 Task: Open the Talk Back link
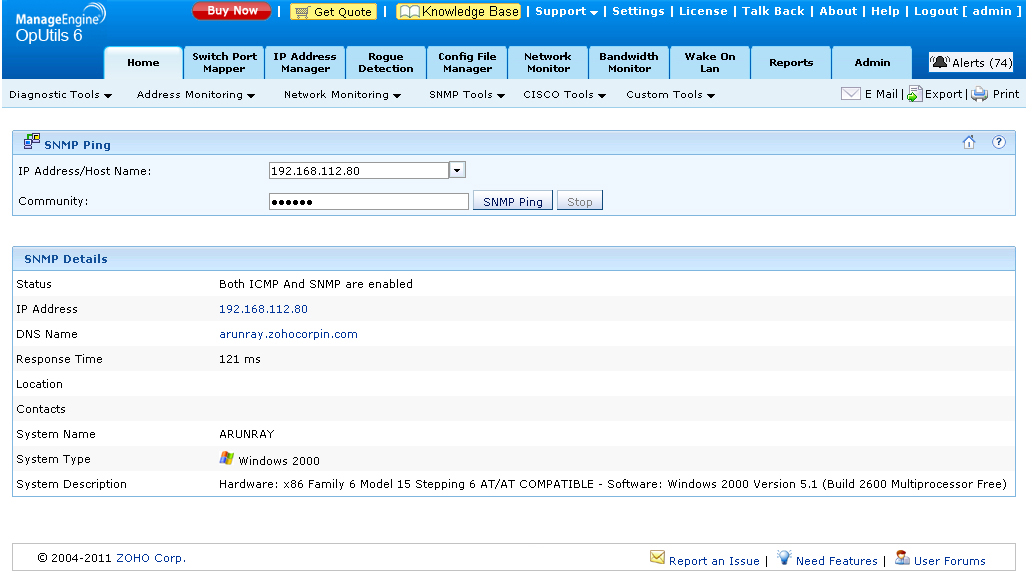(774, 11)
